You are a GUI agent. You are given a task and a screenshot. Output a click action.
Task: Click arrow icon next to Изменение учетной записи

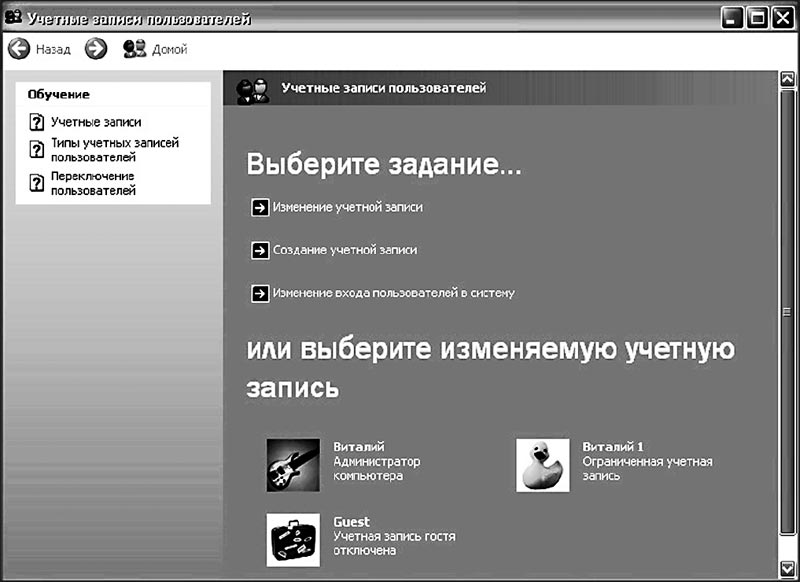[x=260, y=208]
